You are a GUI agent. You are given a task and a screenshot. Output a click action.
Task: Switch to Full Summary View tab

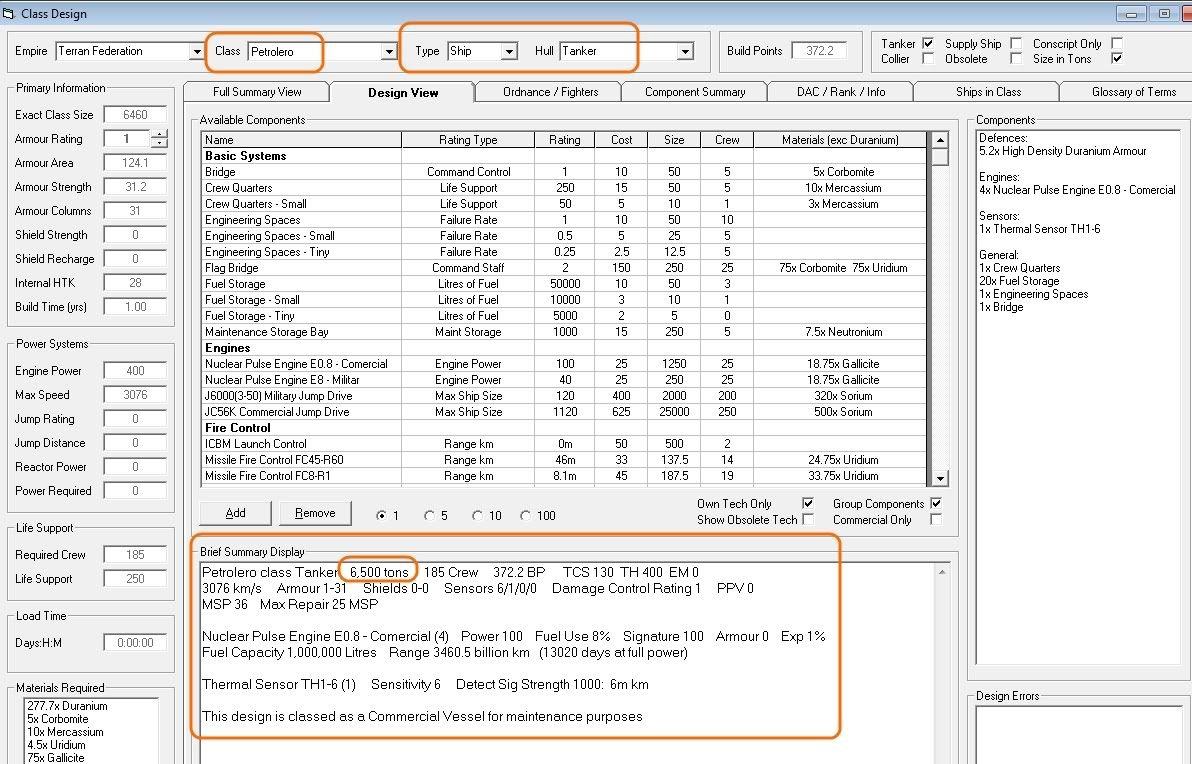point(257,92)
